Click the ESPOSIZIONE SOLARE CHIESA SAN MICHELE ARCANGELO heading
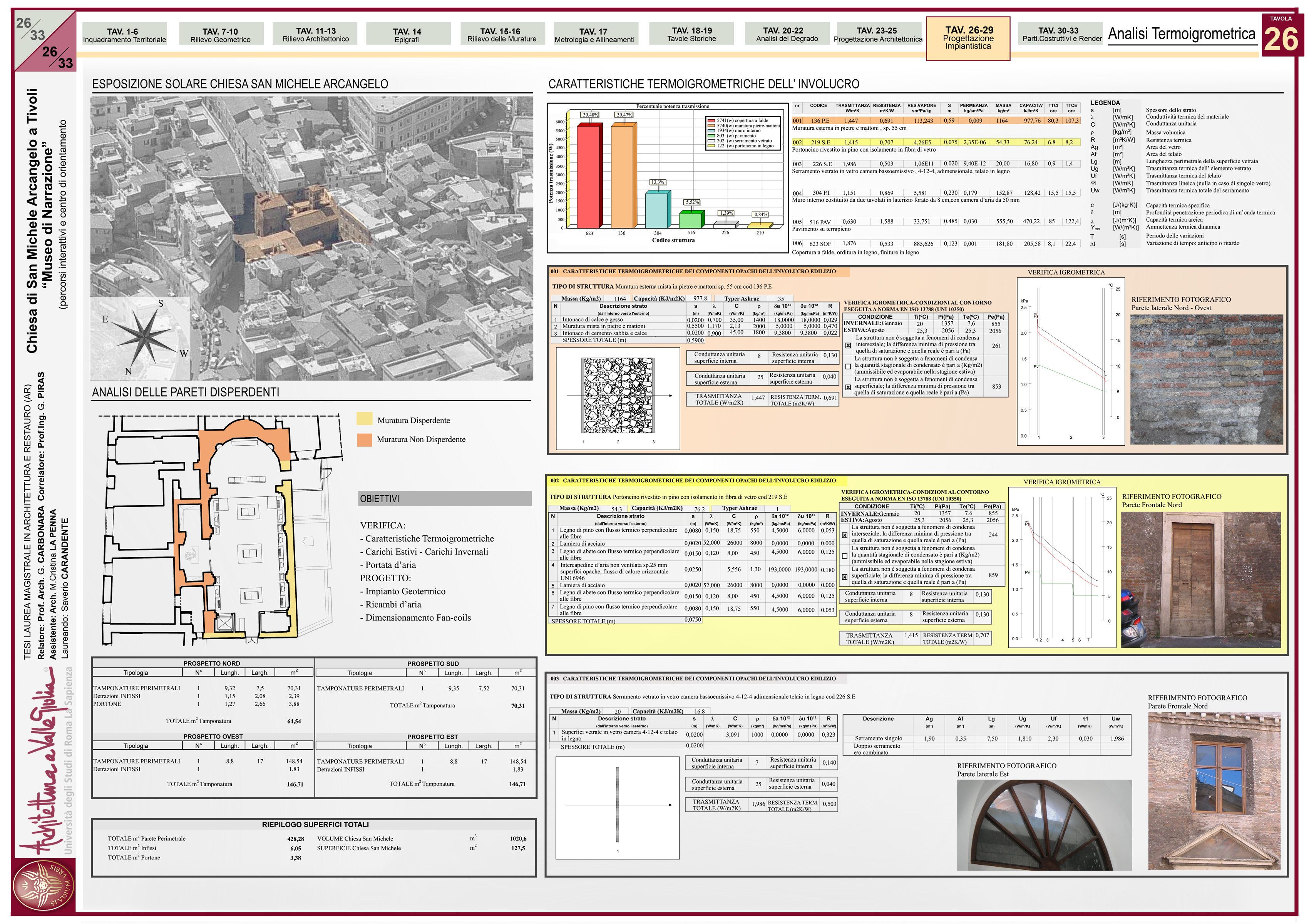 240,84
